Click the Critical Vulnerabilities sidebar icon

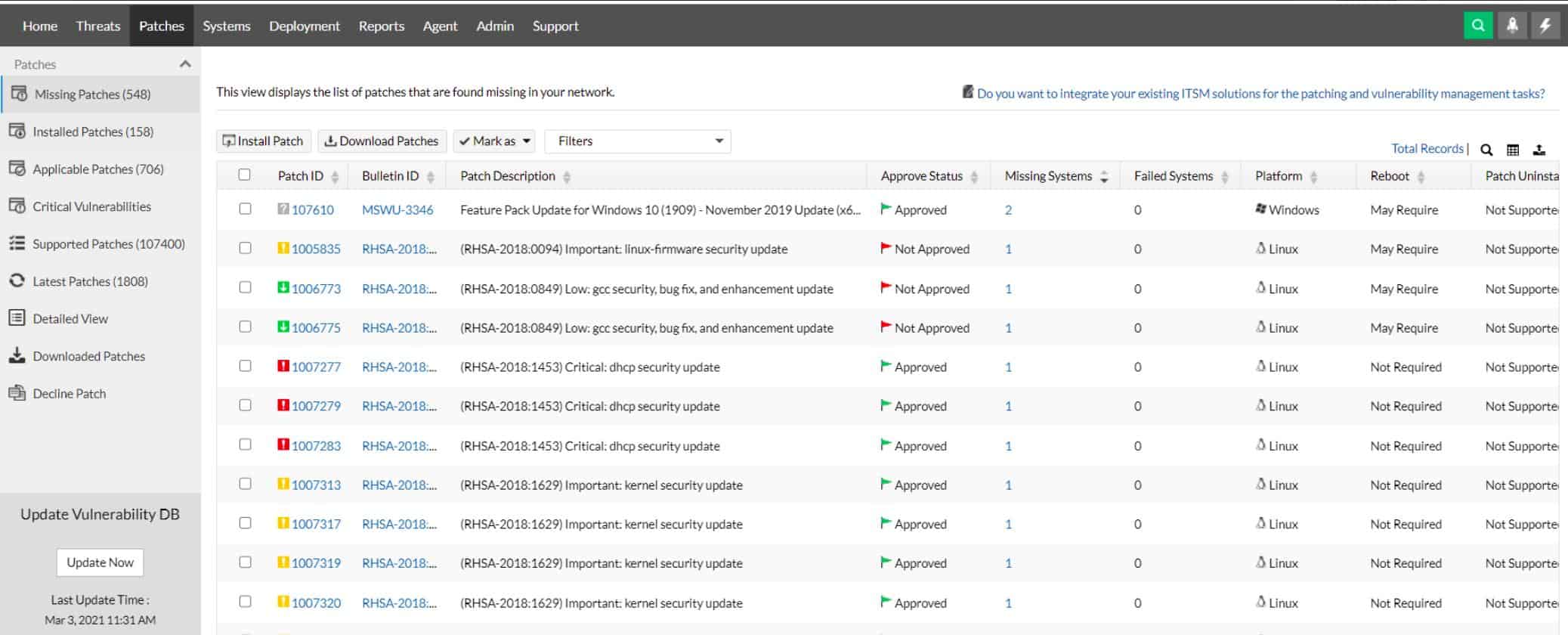(x=17, y=206)
